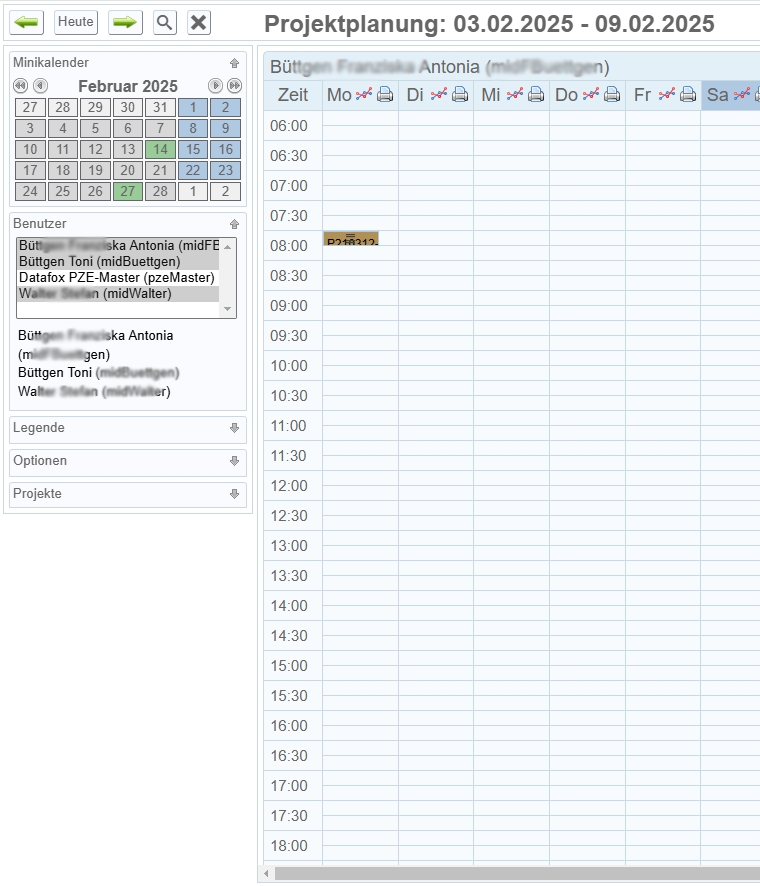
Task: Click user list scroll up arrow
Action: point(228,246)
